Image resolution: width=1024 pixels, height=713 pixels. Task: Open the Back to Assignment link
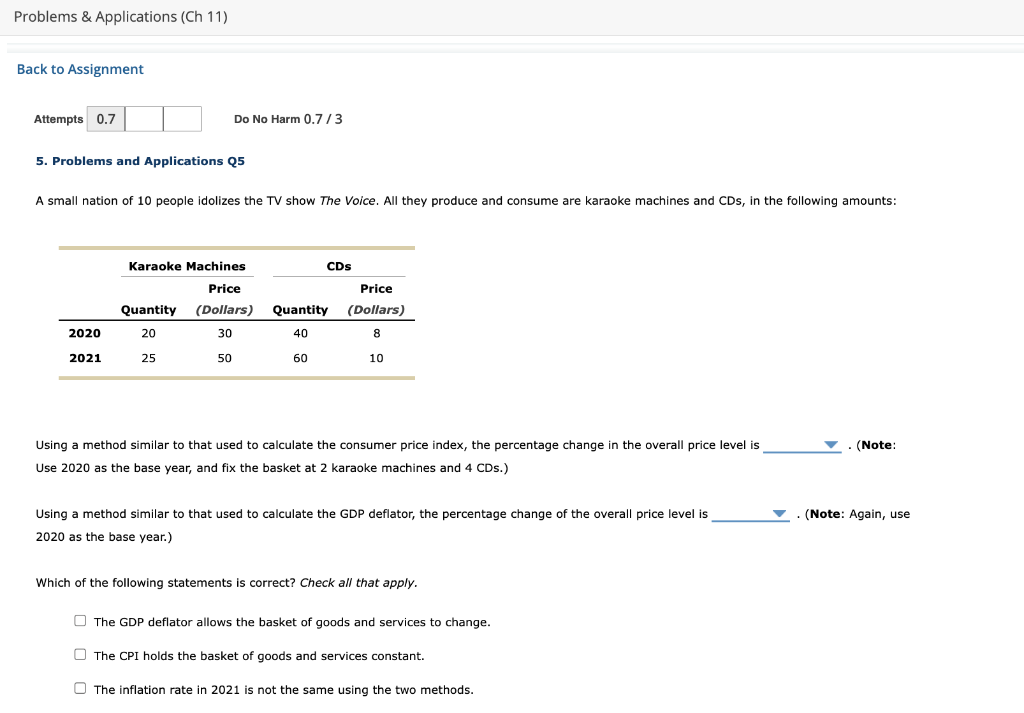point(78,68)
